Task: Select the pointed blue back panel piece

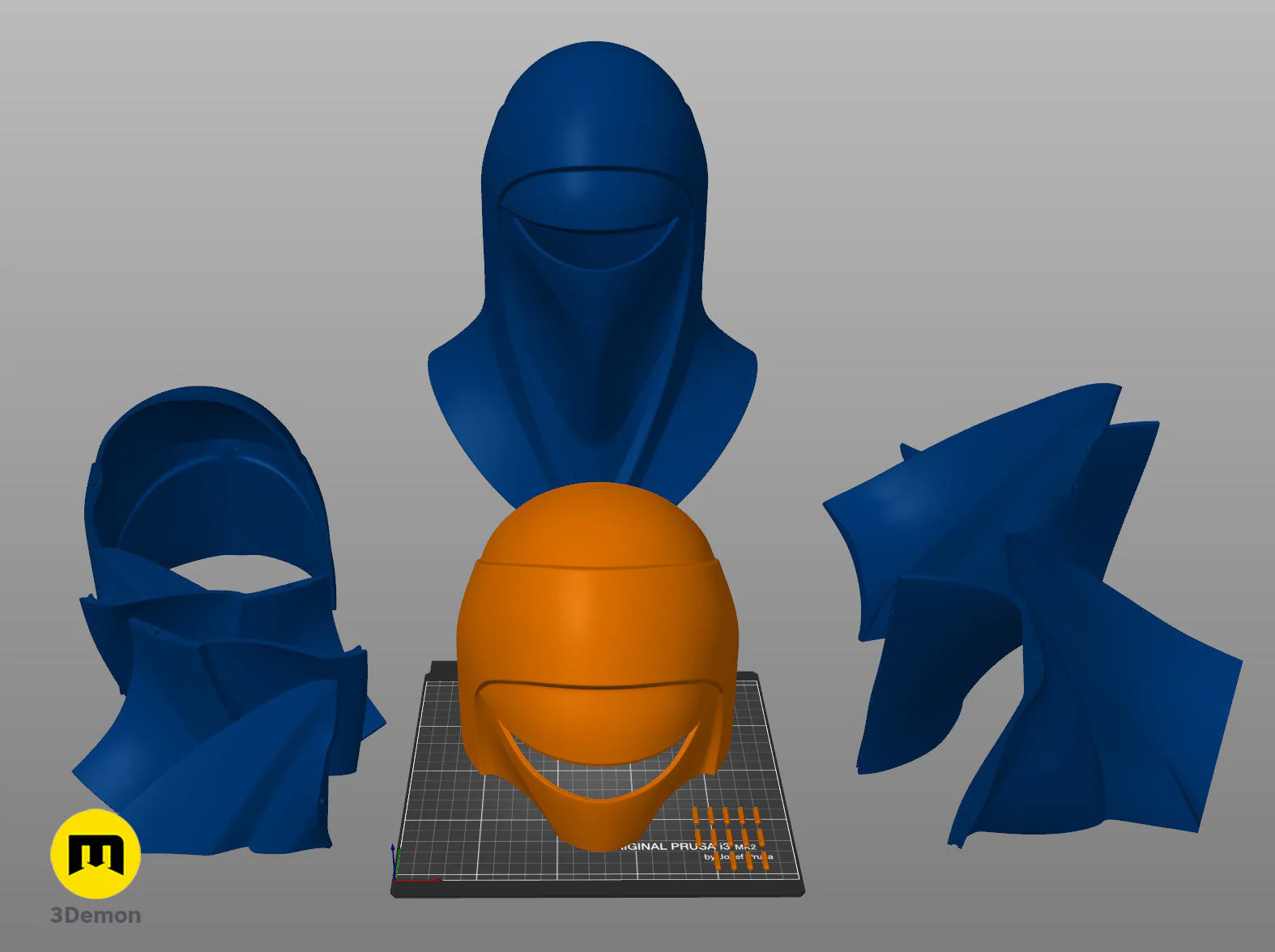Action: (x=980, y=502)
